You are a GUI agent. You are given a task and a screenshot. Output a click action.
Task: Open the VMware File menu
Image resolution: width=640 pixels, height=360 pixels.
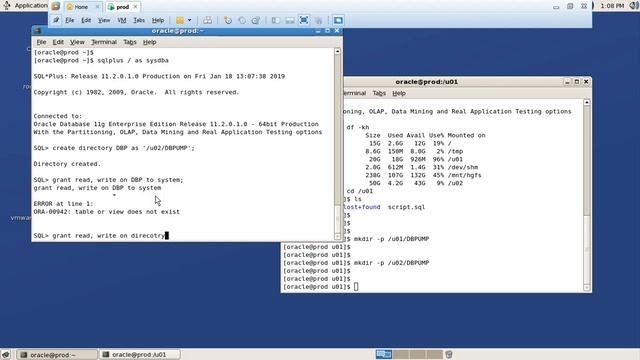(x=69, y=20)
